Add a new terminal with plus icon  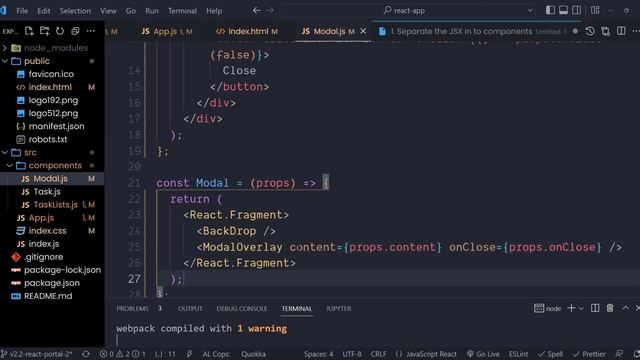pyautogui.click(x=571, y=308)
